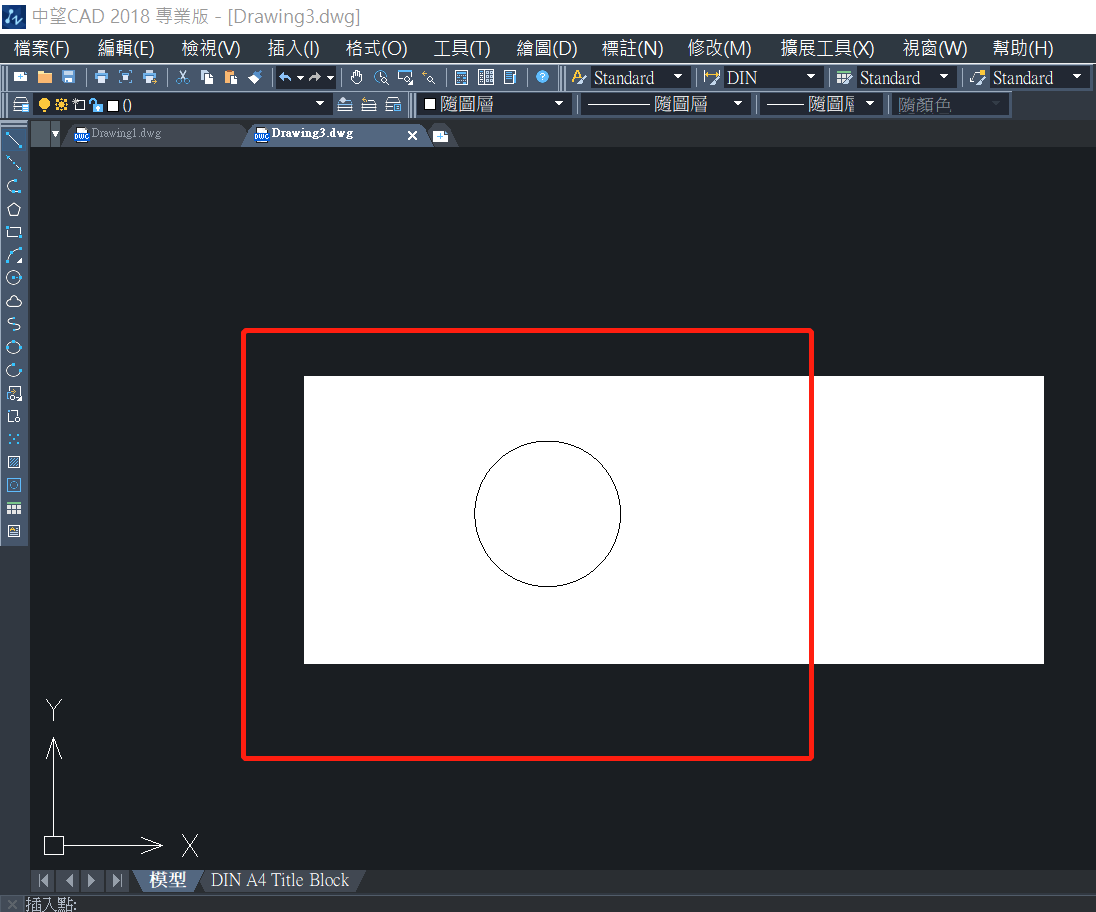Select the Construction line tool
This screenshot has width=1096, height=912.
tap(14, 164)
